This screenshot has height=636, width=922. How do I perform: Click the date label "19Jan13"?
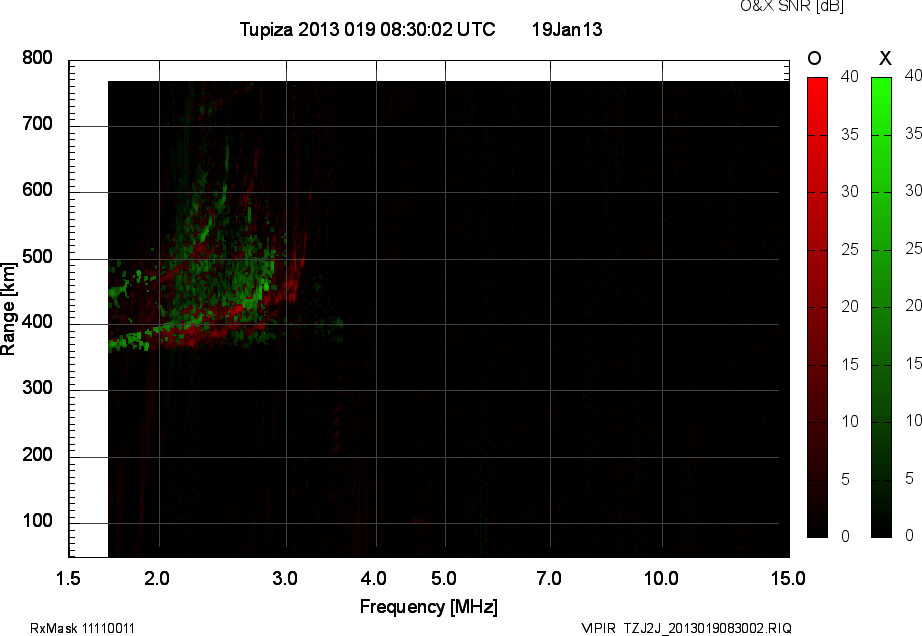pyautogui.click(x=567, y=29)
